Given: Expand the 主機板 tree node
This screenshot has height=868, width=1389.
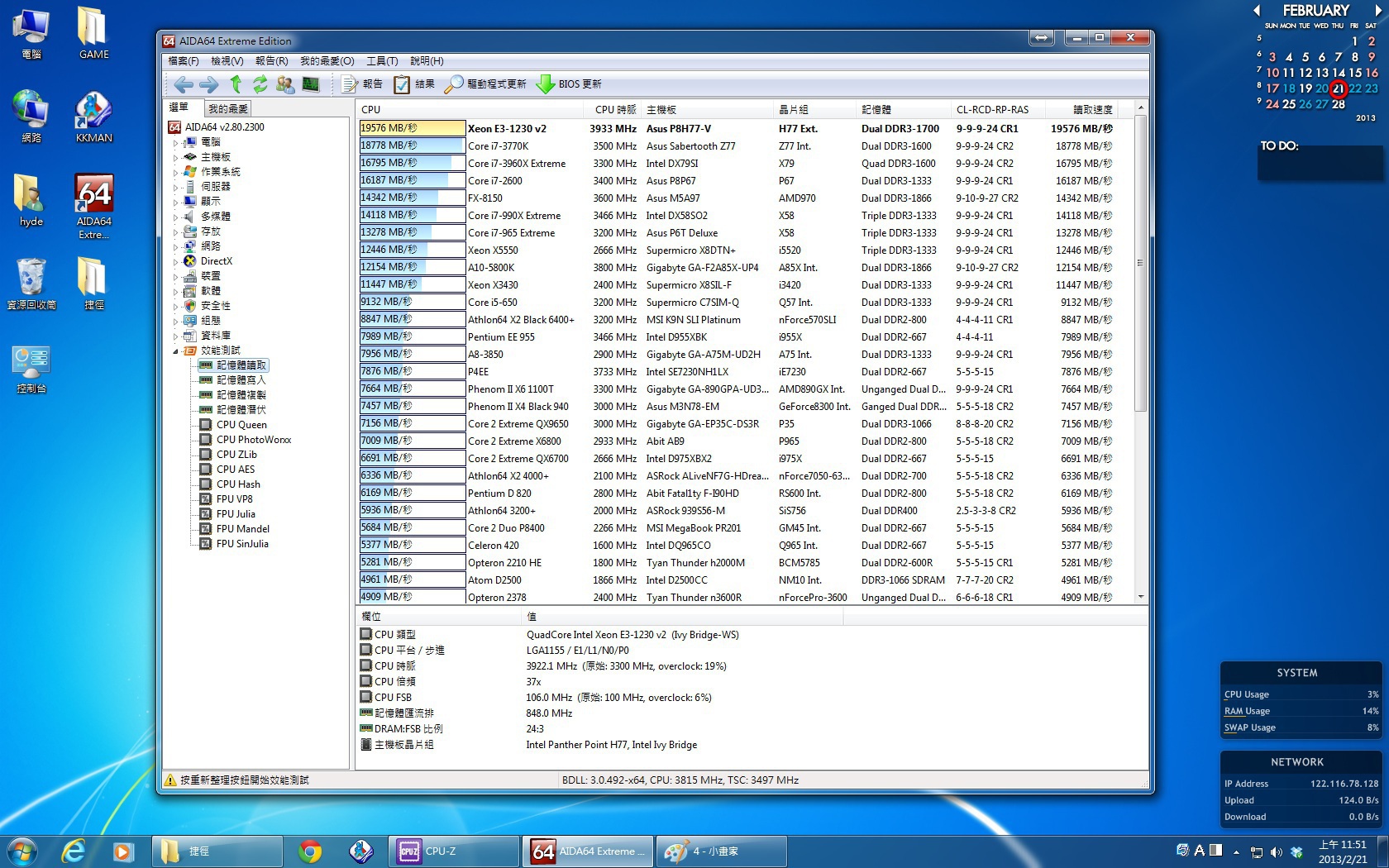Looking at the screenshot, I should [175, 157].
